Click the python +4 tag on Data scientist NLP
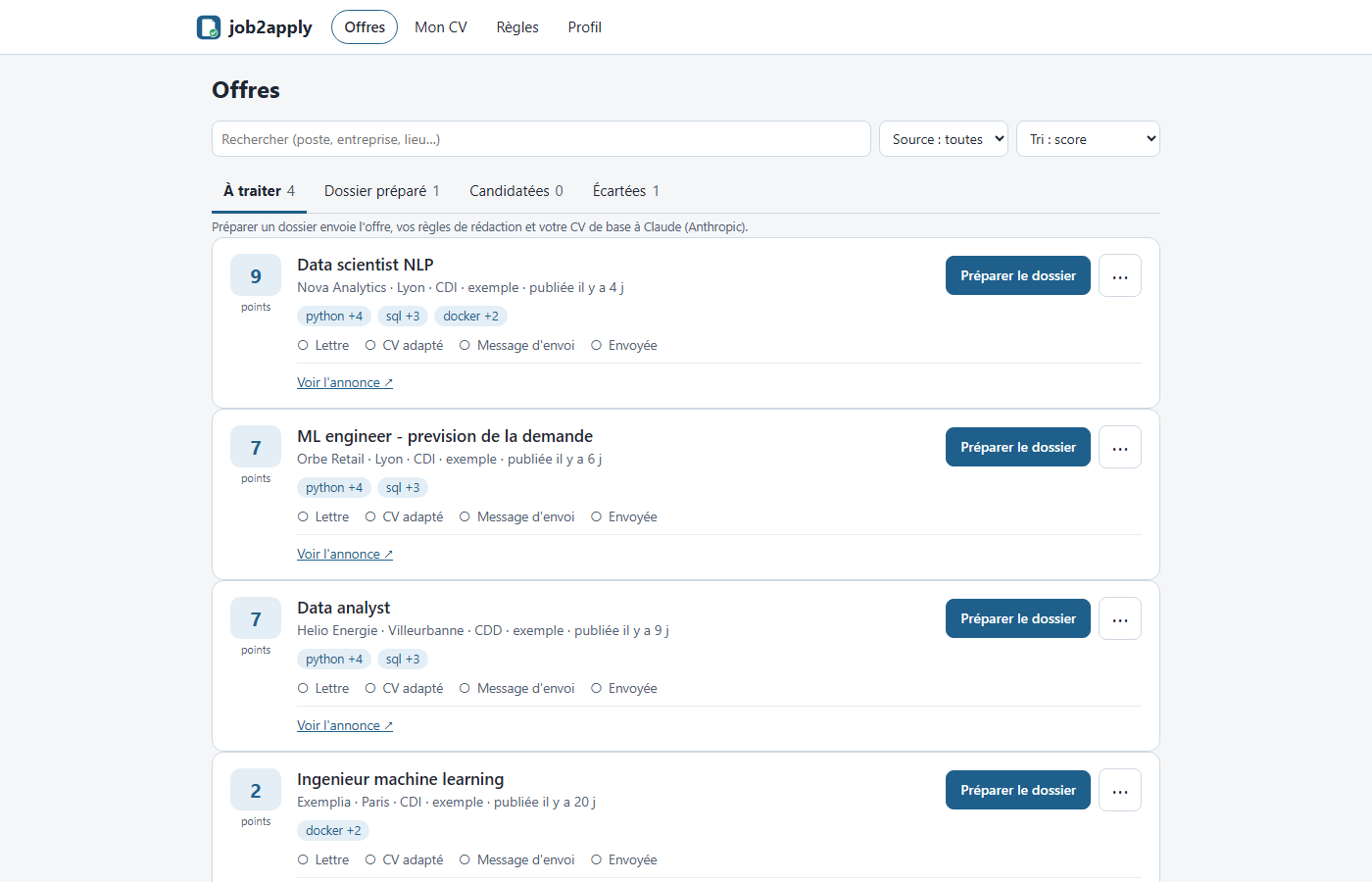 tap(334, 317)
